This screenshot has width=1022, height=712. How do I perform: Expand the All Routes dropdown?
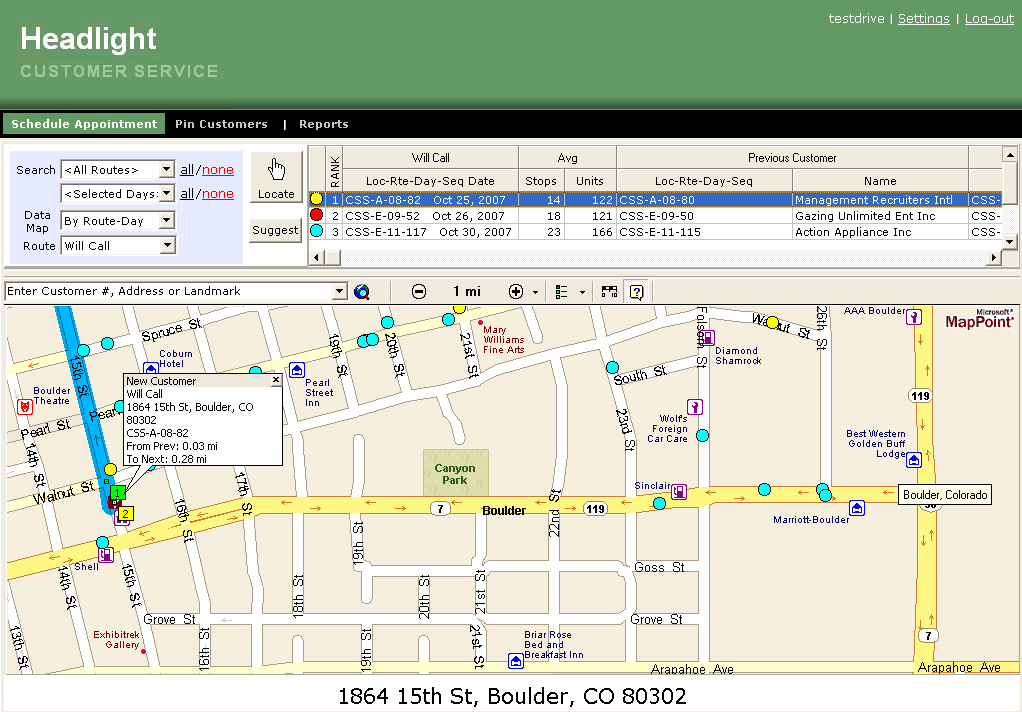pos(166,170)
